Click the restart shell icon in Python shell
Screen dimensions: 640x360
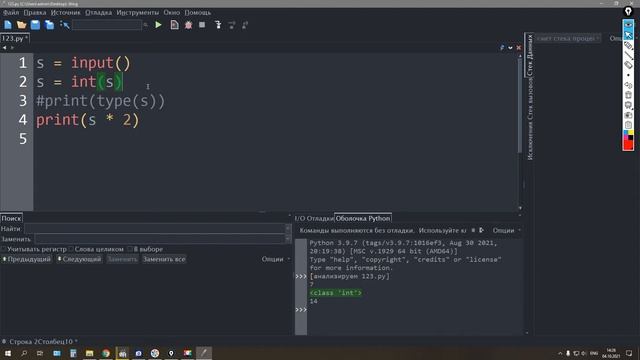coord(482,230)
